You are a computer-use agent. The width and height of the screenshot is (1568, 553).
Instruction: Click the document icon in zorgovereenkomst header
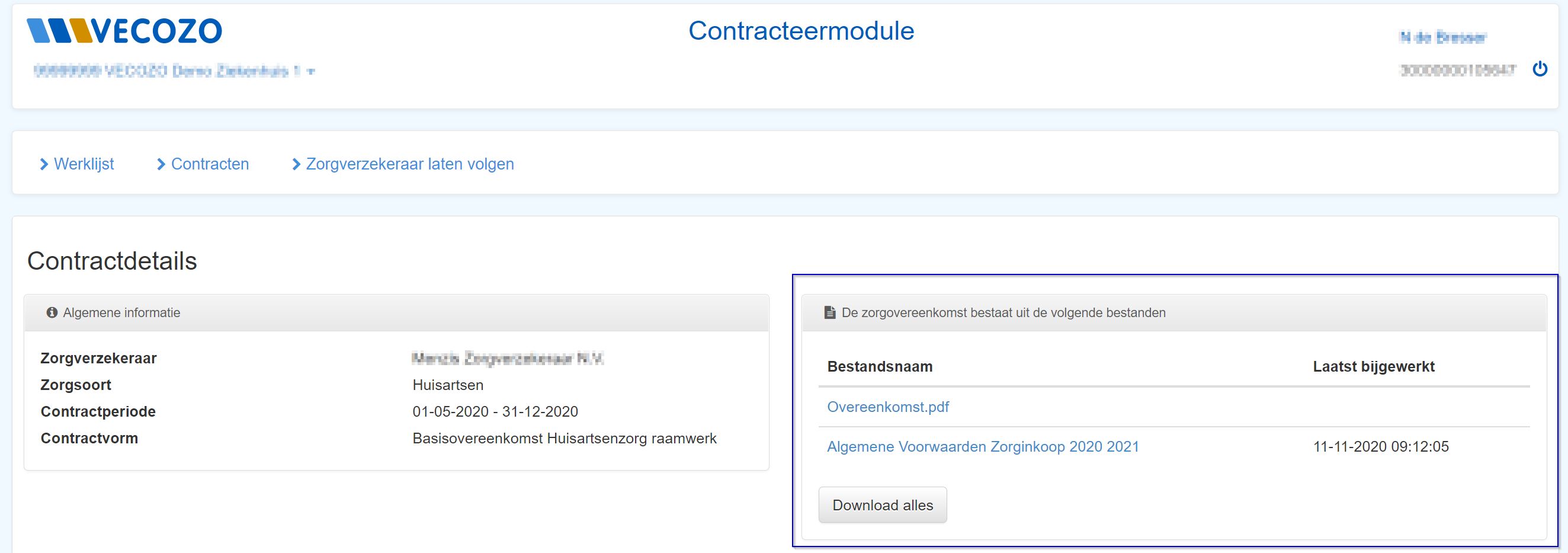coord(829,312)
